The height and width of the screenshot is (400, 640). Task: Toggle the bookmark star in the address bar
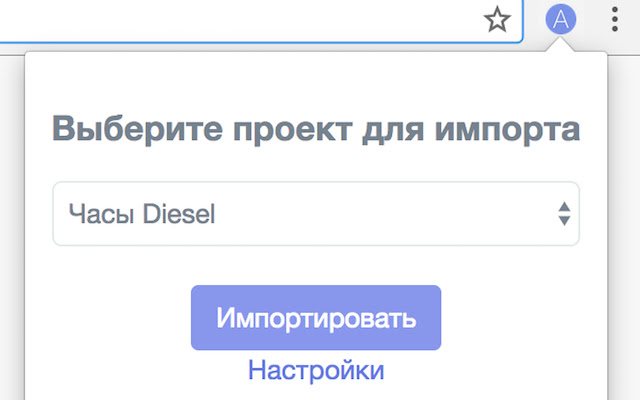tap(497, 20)
